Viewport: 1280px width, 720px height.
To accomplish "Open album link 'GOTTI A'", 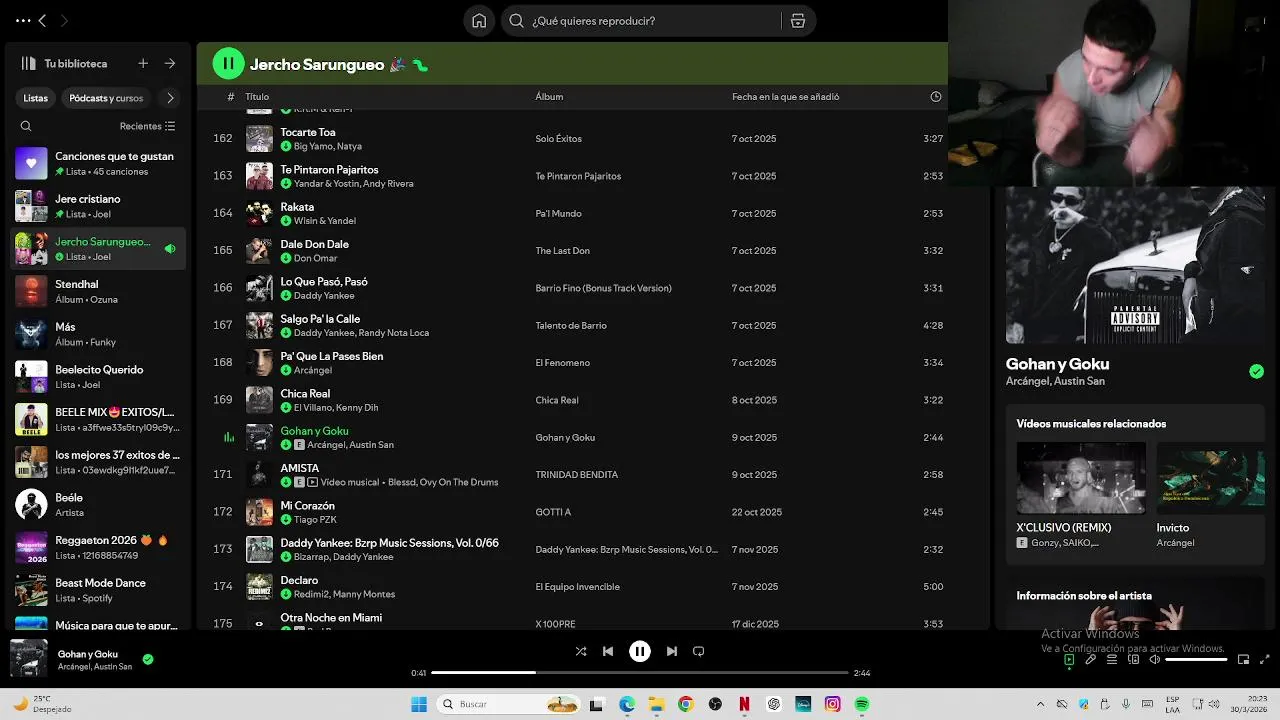I will point(553,512).
